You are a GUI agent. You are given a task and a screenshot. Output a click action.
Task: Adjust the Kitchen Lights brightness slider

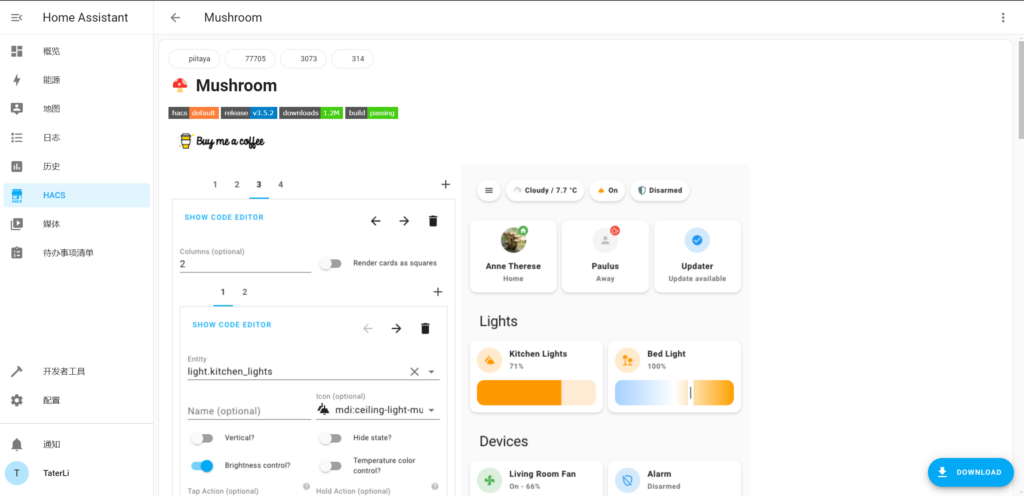click(x=536, y=393)
